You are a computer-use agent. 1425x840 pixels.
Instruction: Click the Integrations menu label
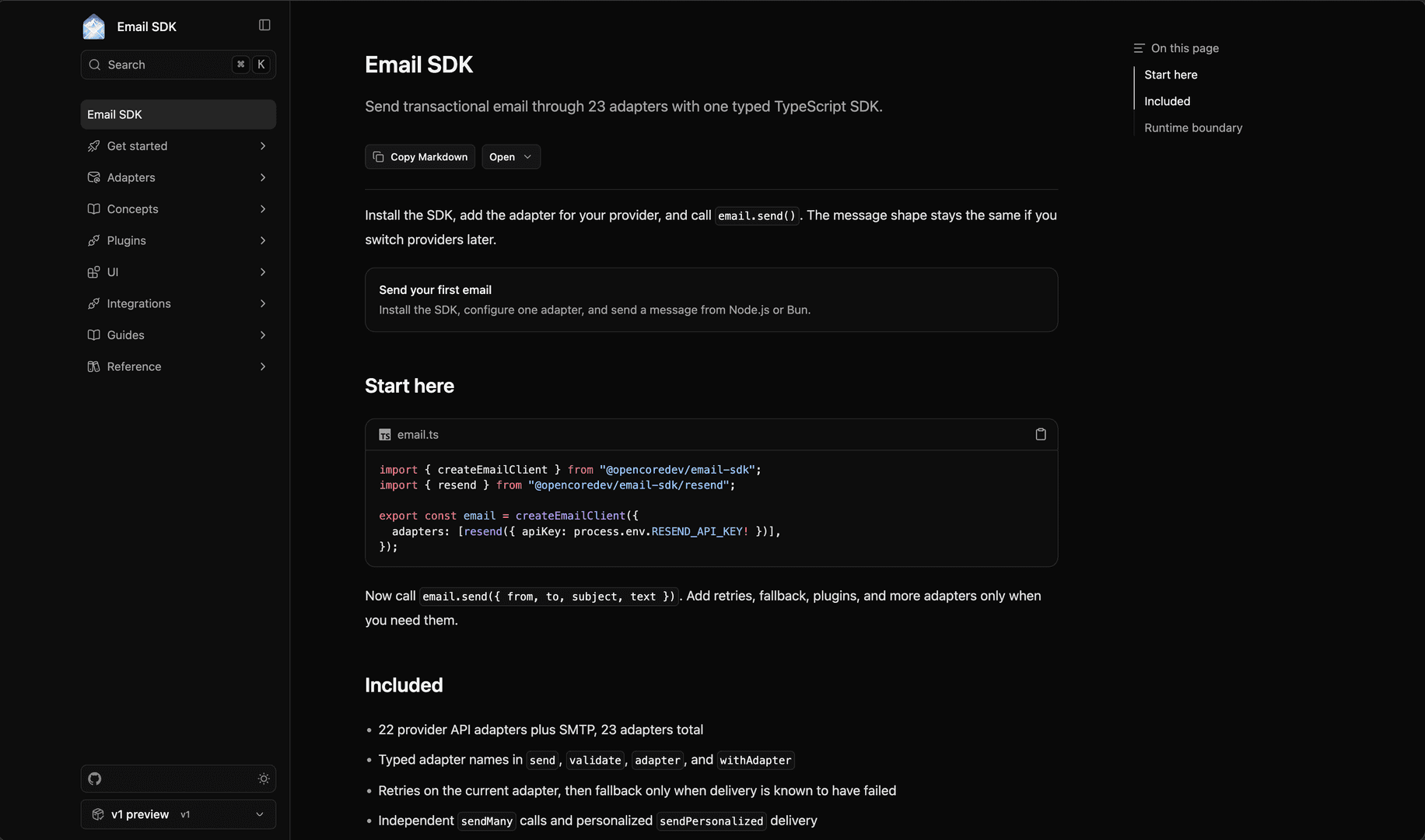click(x=138, y=303)
